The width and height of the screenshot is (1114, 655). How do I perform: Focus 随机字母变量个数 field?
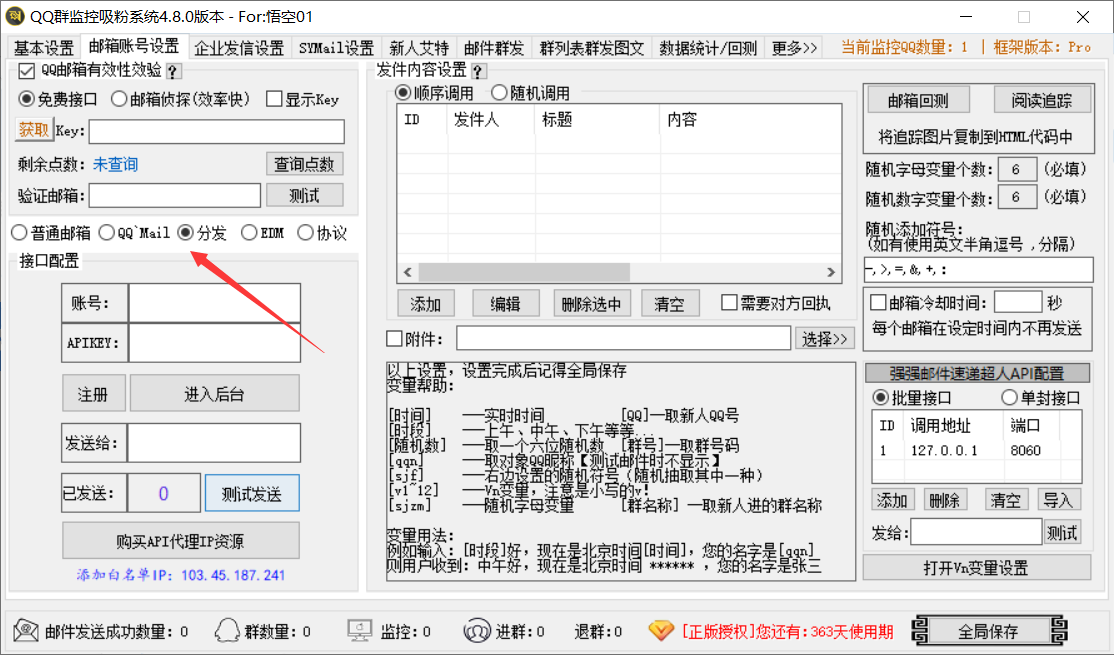pyautogui.click(x=1017, y=169)
